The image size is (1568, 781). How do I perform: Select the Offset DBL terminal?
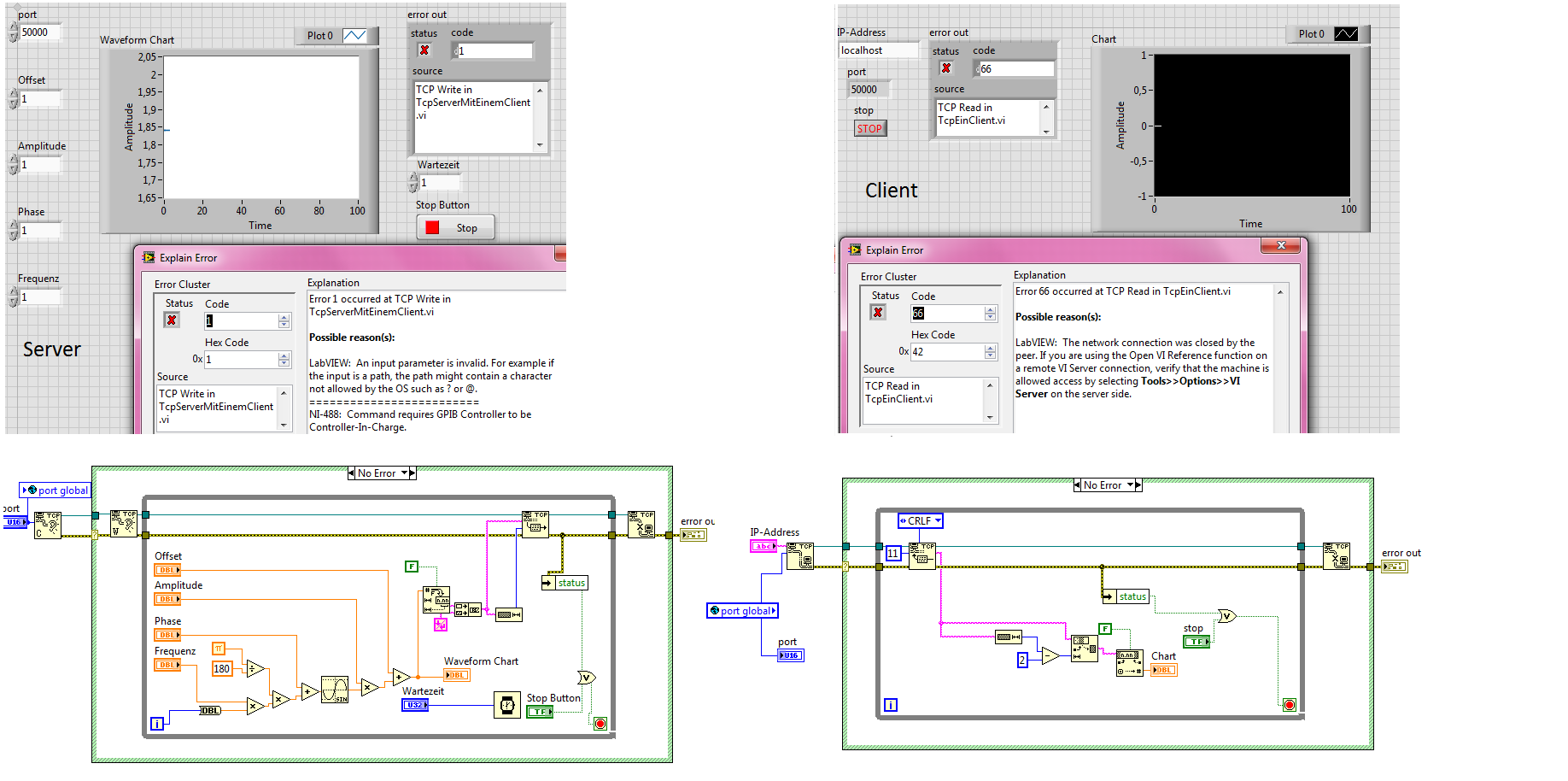coord(167,570)
